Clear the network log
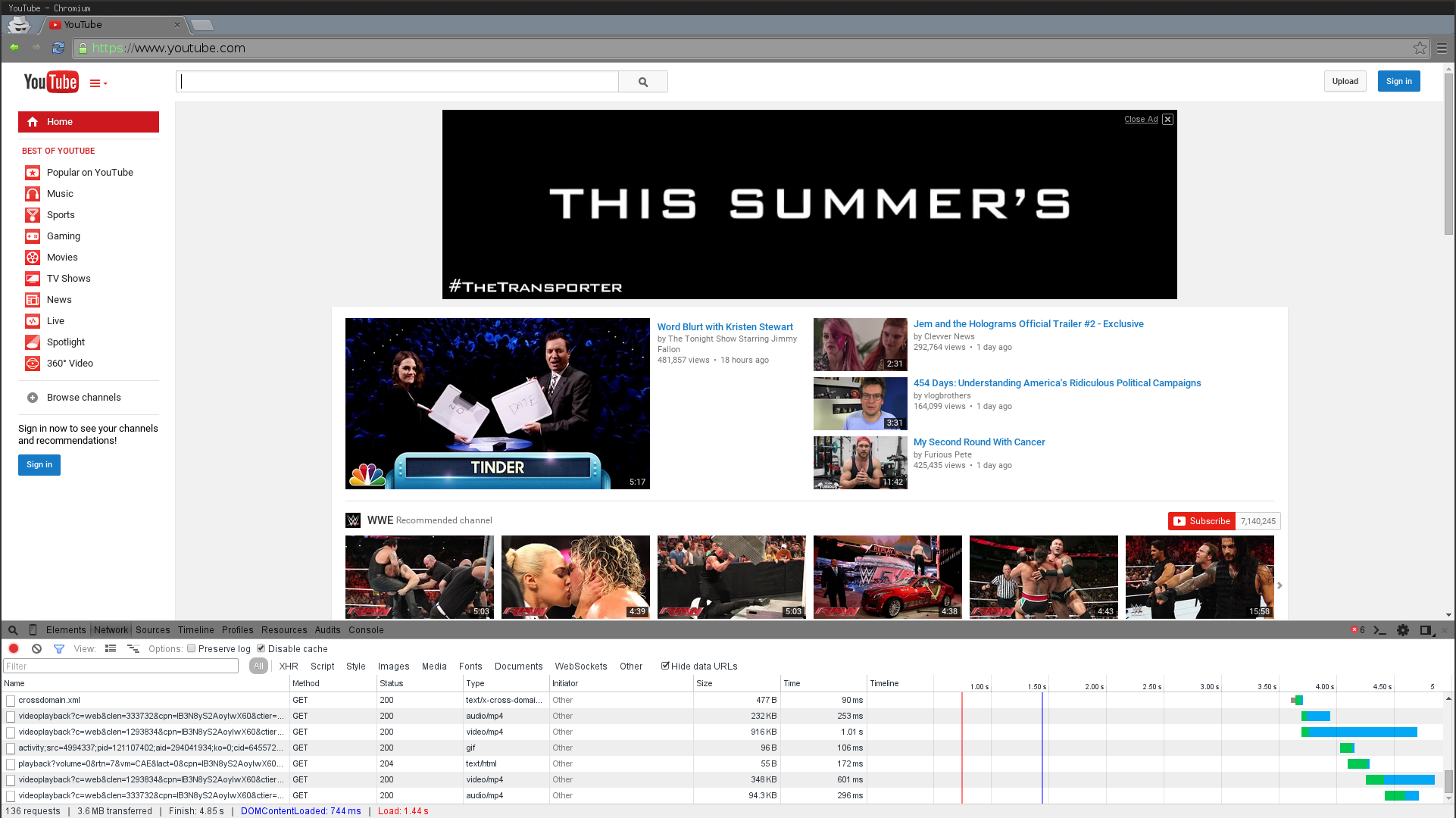The width and height of the screenshot is (1456, 818). [x=36, y=648]
